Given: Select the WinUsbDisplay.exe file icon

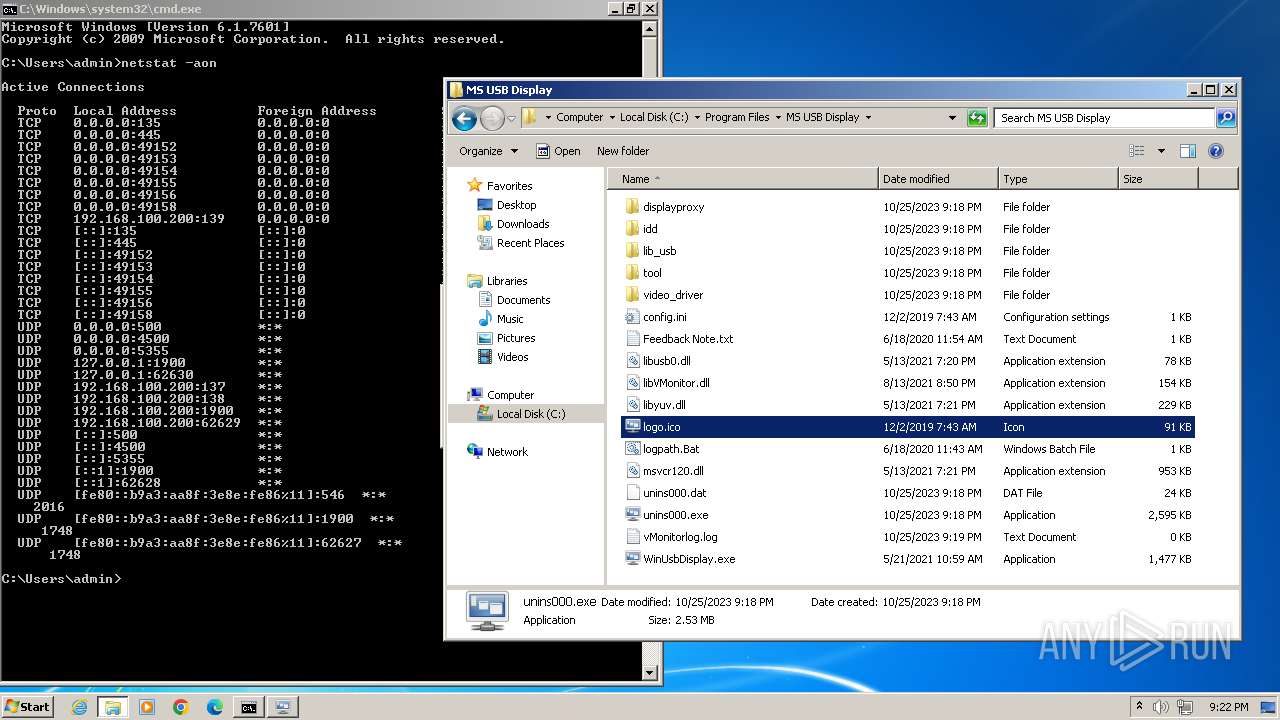Looking at the screenshot, I should (x=632, y=559).
